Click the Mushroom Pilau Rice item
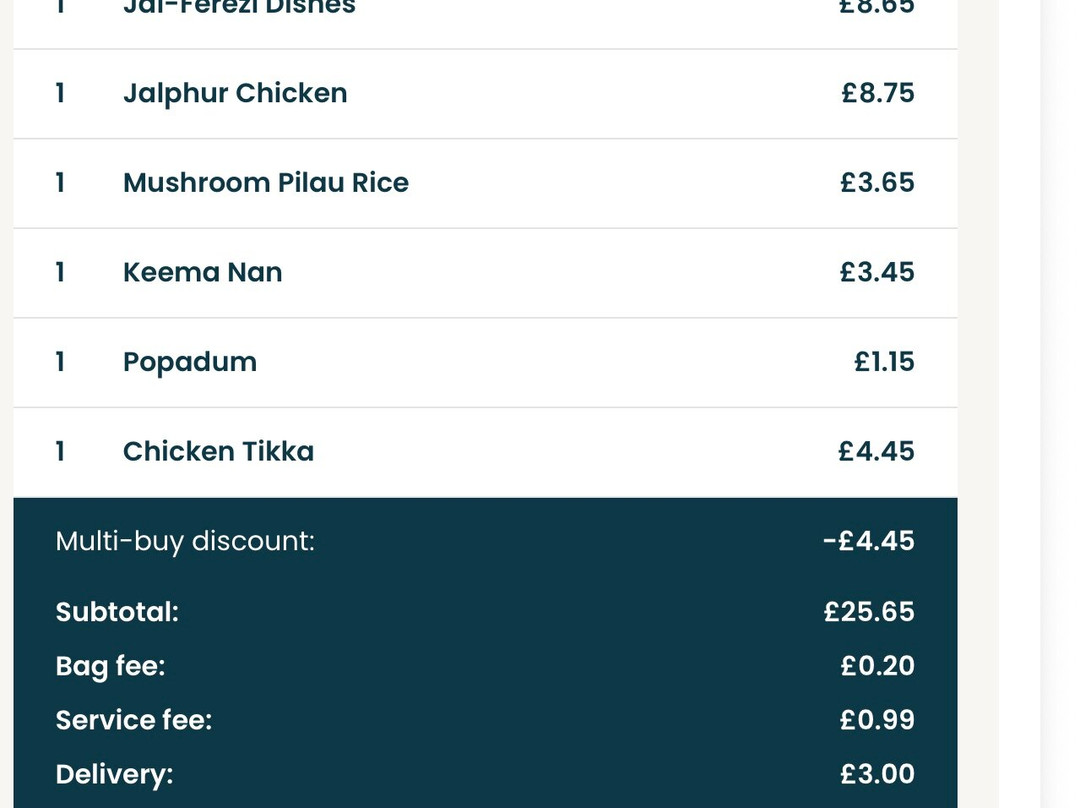The width and height of the screenshot is (1080, 808). point(485,183)
